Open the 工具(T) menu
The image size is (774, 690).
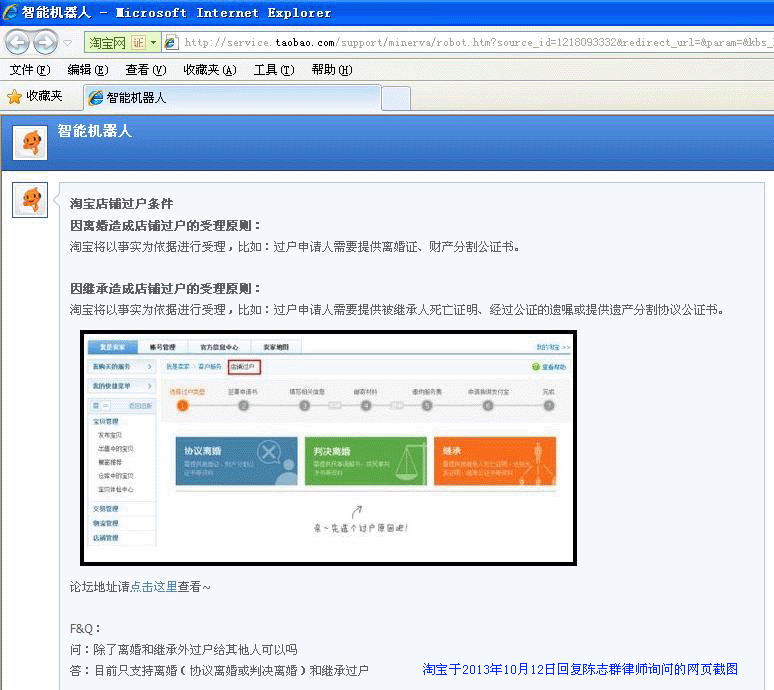[274, 70]
